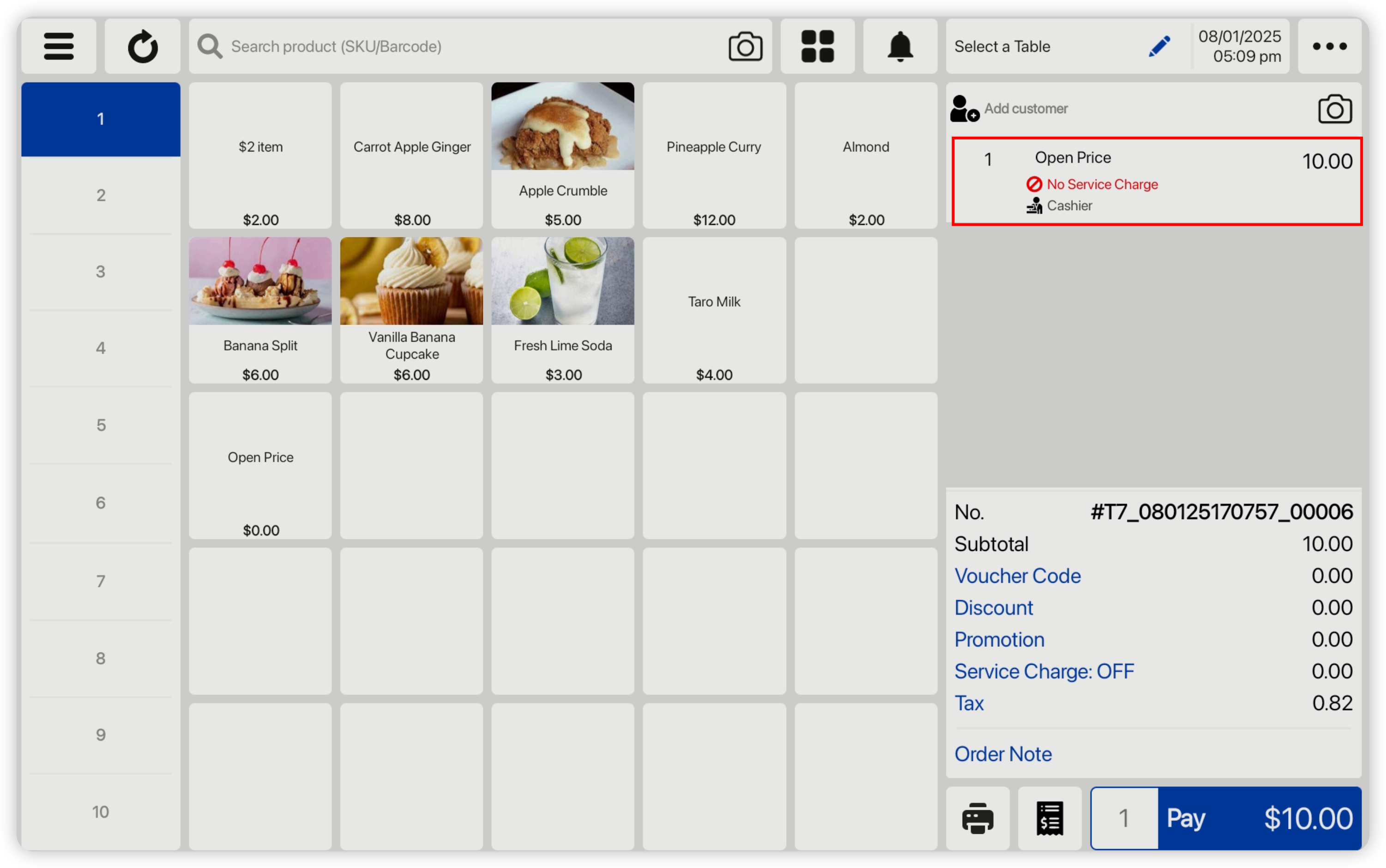Click Select a Table

coord(1002,47)
